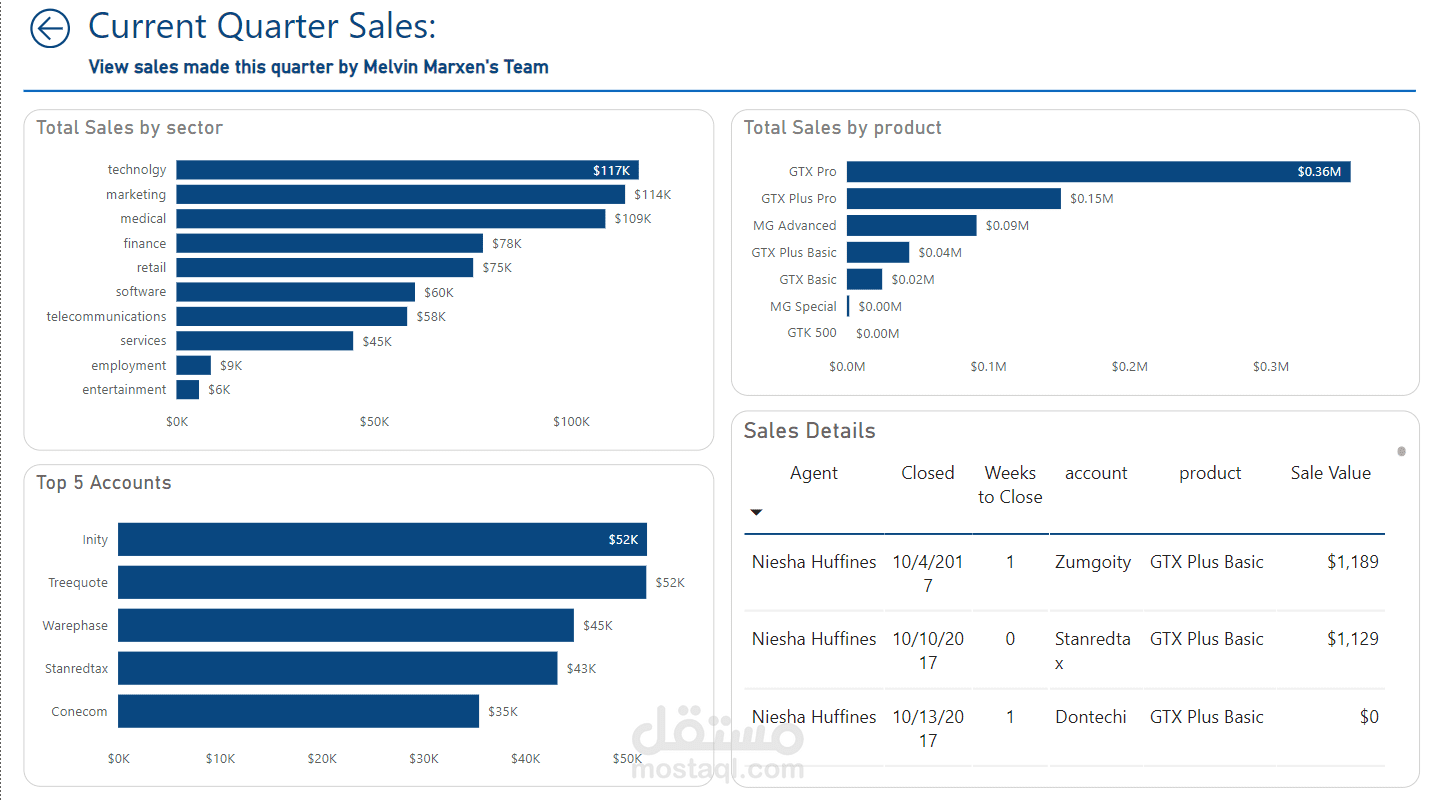
Task: Select the GTX Pro product bar
Action: (x=1099, y=171)
